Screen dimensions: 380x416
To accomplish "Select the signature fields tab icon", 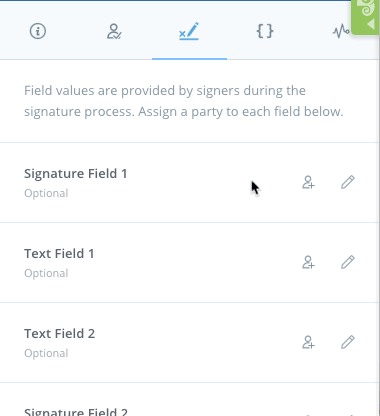I will pyautogui.click(x=189, y=31).
